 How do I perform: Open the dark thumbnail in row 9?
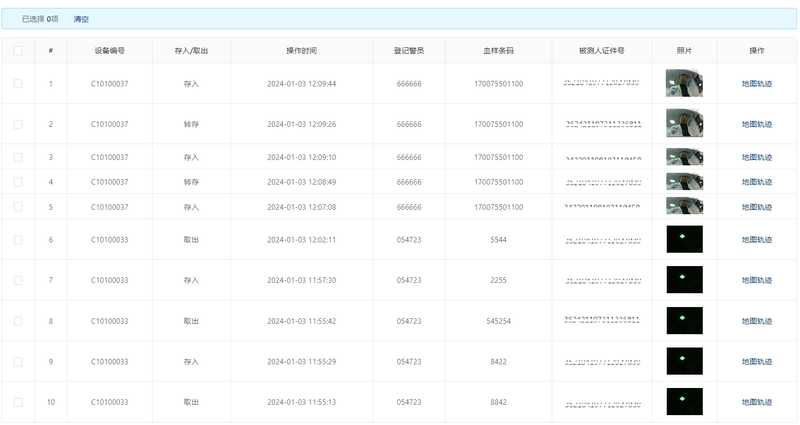[684, 361]
